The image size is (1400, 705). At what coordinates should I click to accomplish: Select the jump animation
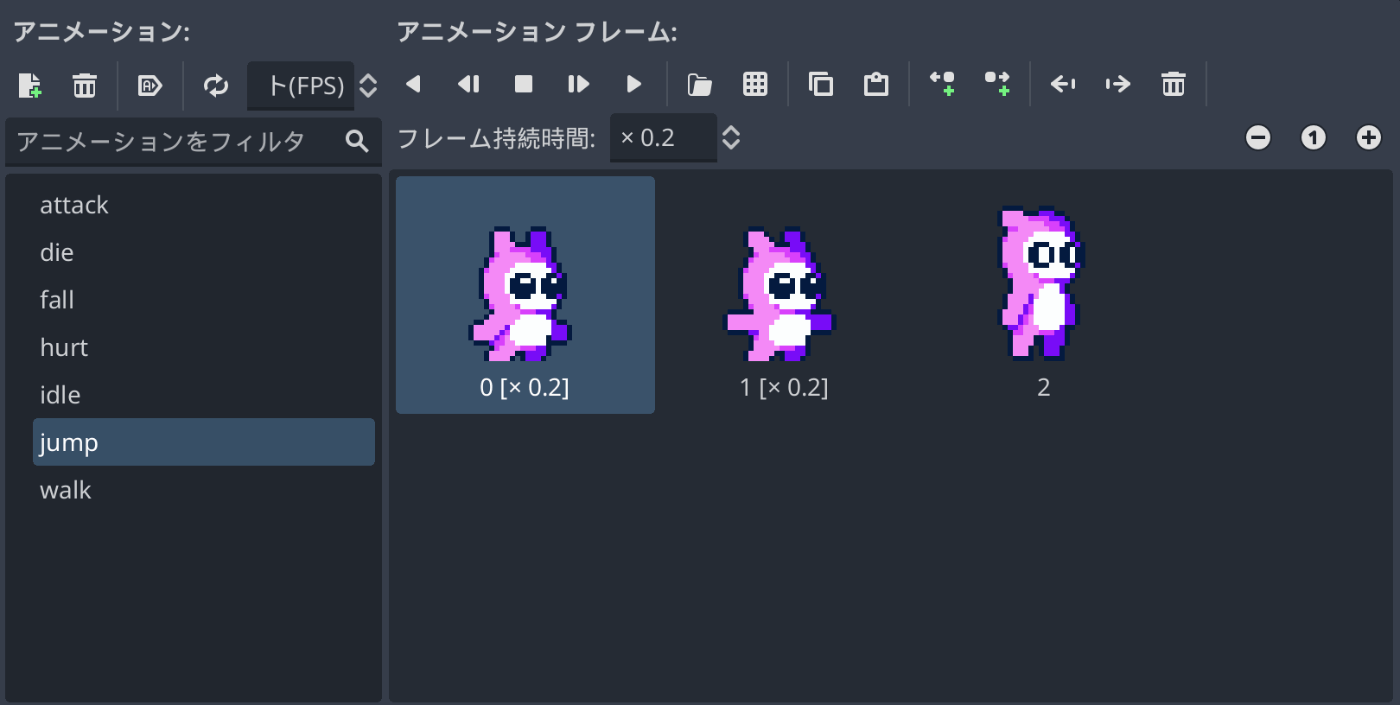click(204, 442)
